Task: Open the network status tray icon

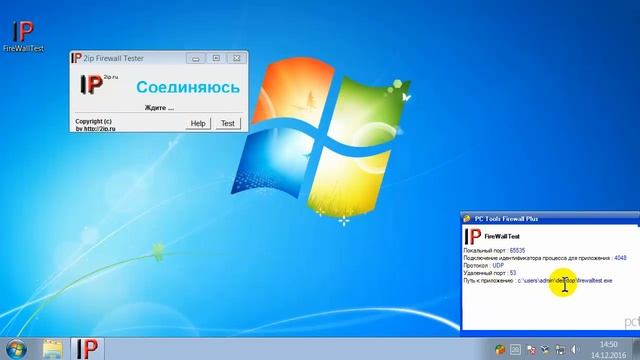Action: pyautogui.click(x=560, y=350)
